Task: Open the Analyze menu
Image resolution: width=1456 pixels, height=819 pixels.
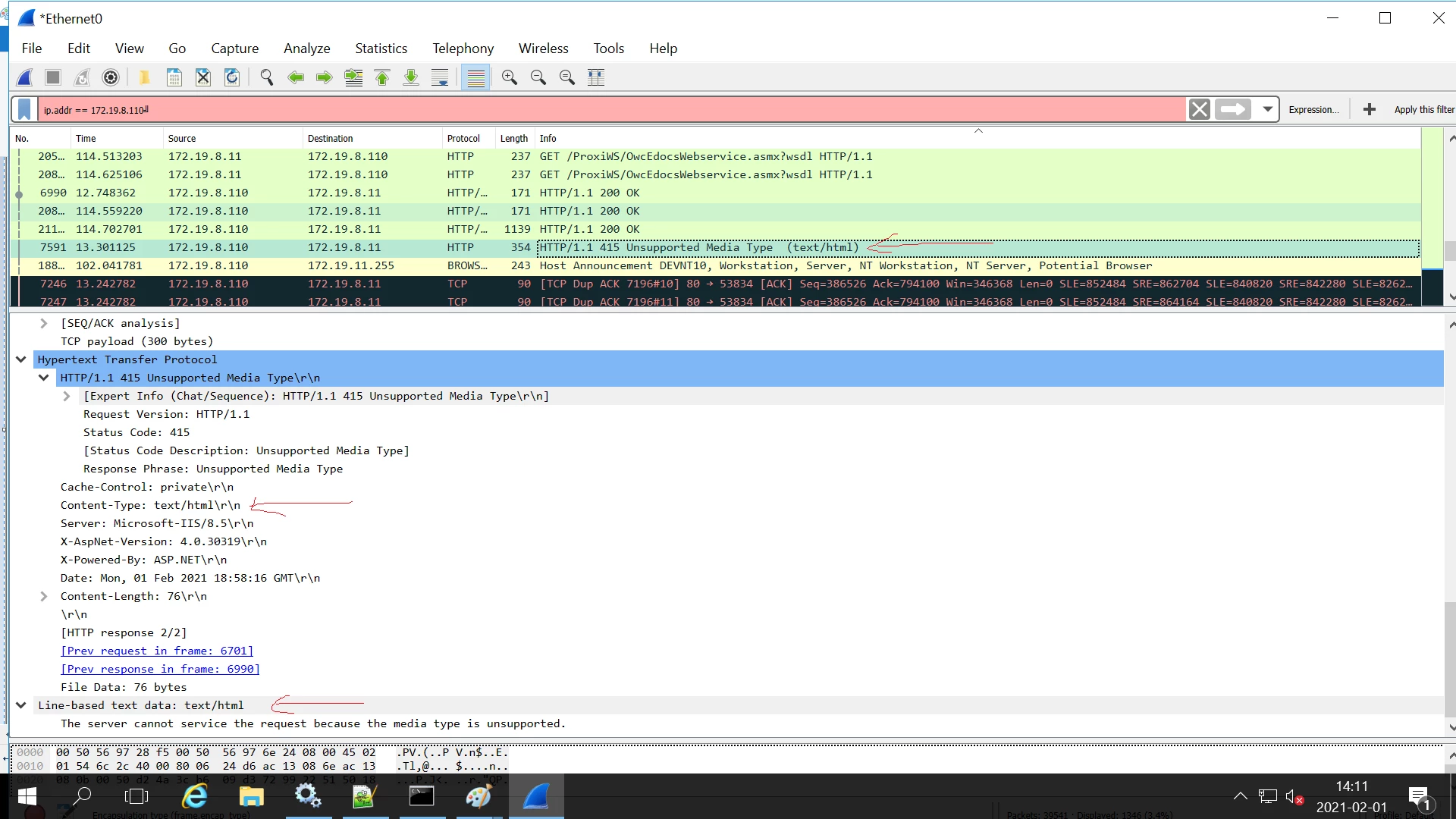Action: 306,49
